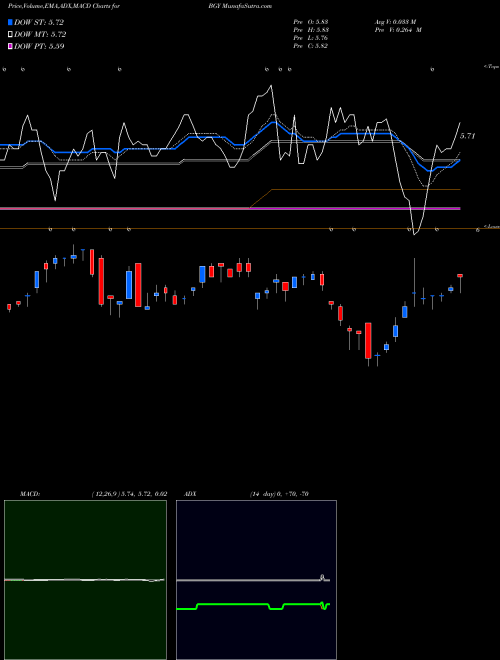Viewport: 500px width, 660px height.
Task: Click the 'Pre C: 5.82' value
Action: point(311,46)
